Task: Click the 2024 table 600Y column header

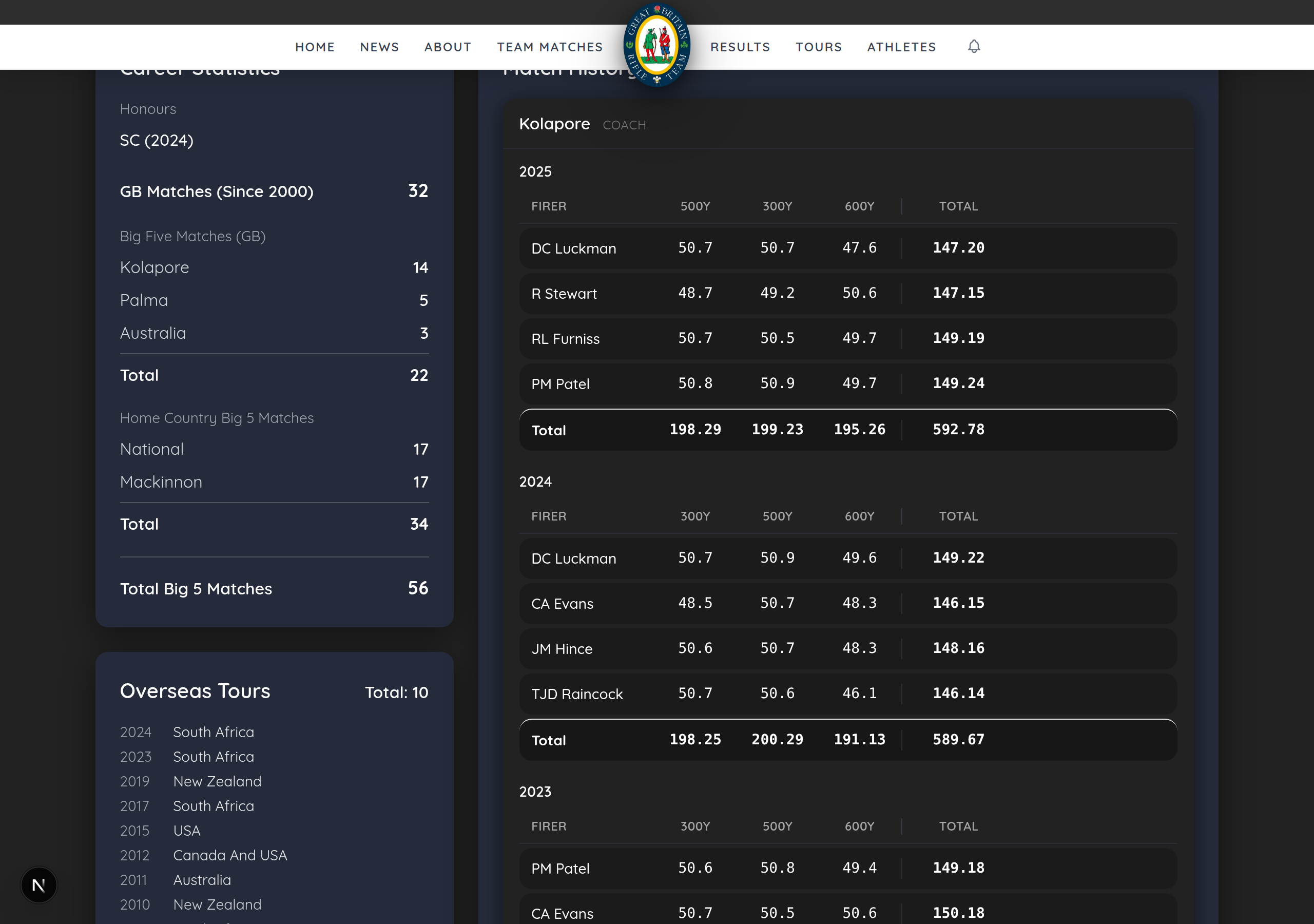Action: (x=859, y=516)
